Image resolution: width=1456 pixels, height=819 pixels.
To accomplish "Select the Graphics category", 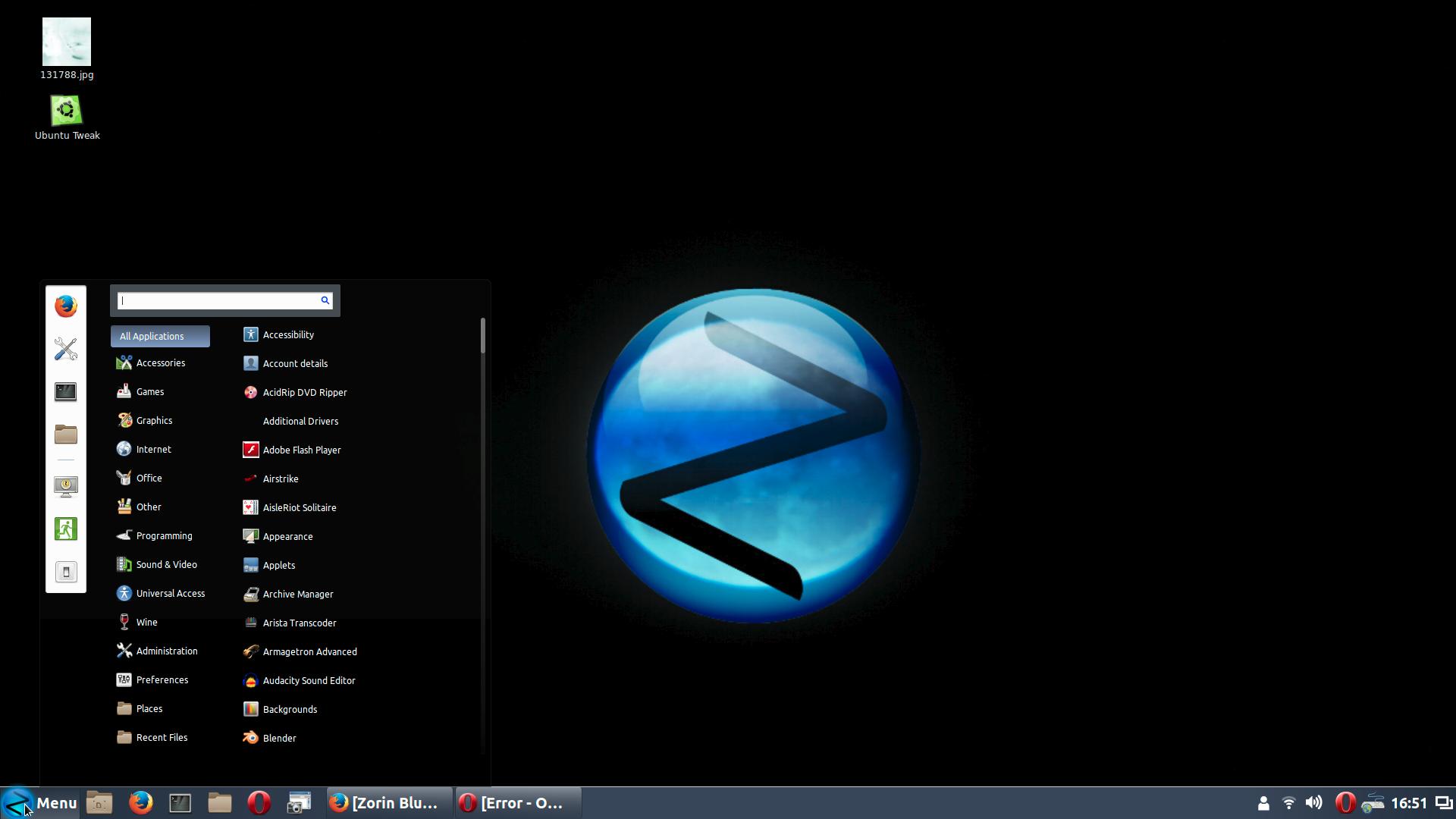I will tap(154, 420).
